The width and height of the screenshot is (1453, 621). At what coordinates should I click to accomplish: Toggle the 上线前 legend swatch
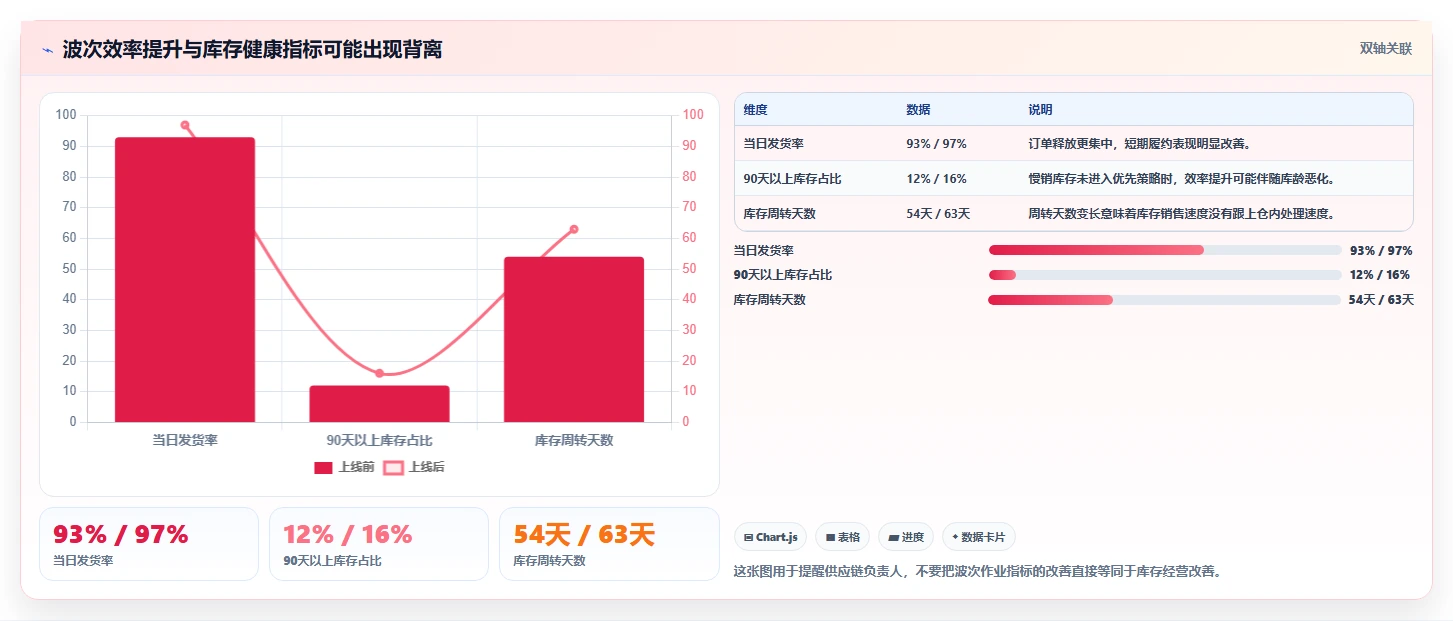(x=323, y=467)
